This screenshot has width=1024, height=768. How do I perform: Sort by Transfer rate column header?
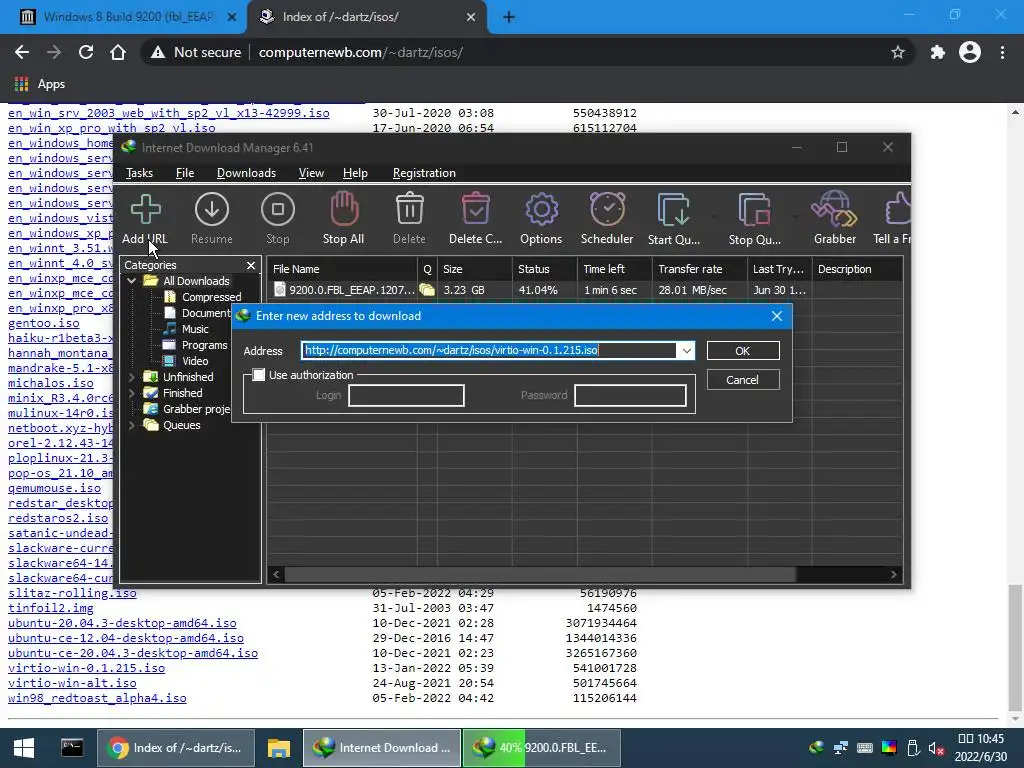pyautogui.click(x=699, y=269)
